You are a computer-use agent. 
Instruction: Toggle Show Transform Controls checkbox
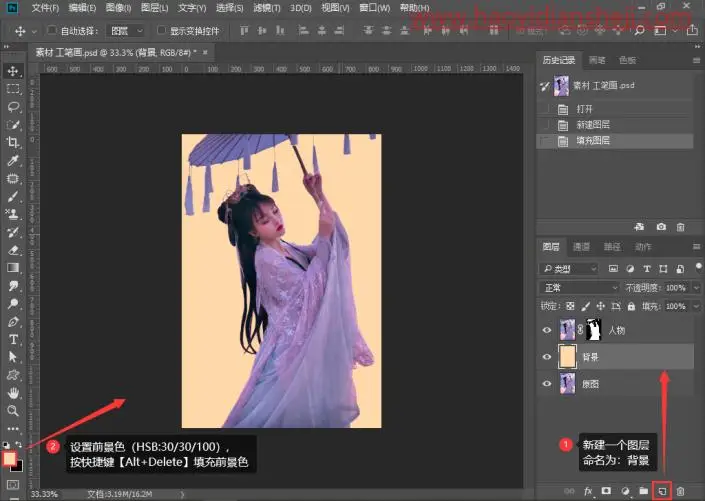point(161,30)
